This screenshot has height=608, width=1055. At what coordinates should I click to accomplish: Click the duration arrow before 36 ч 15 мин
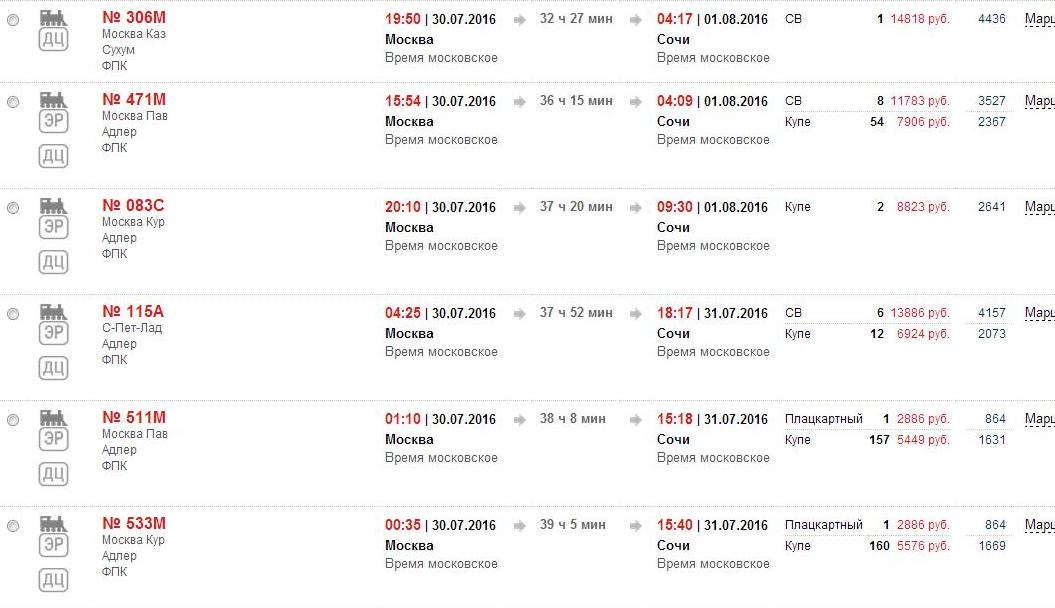coord(520,101)
